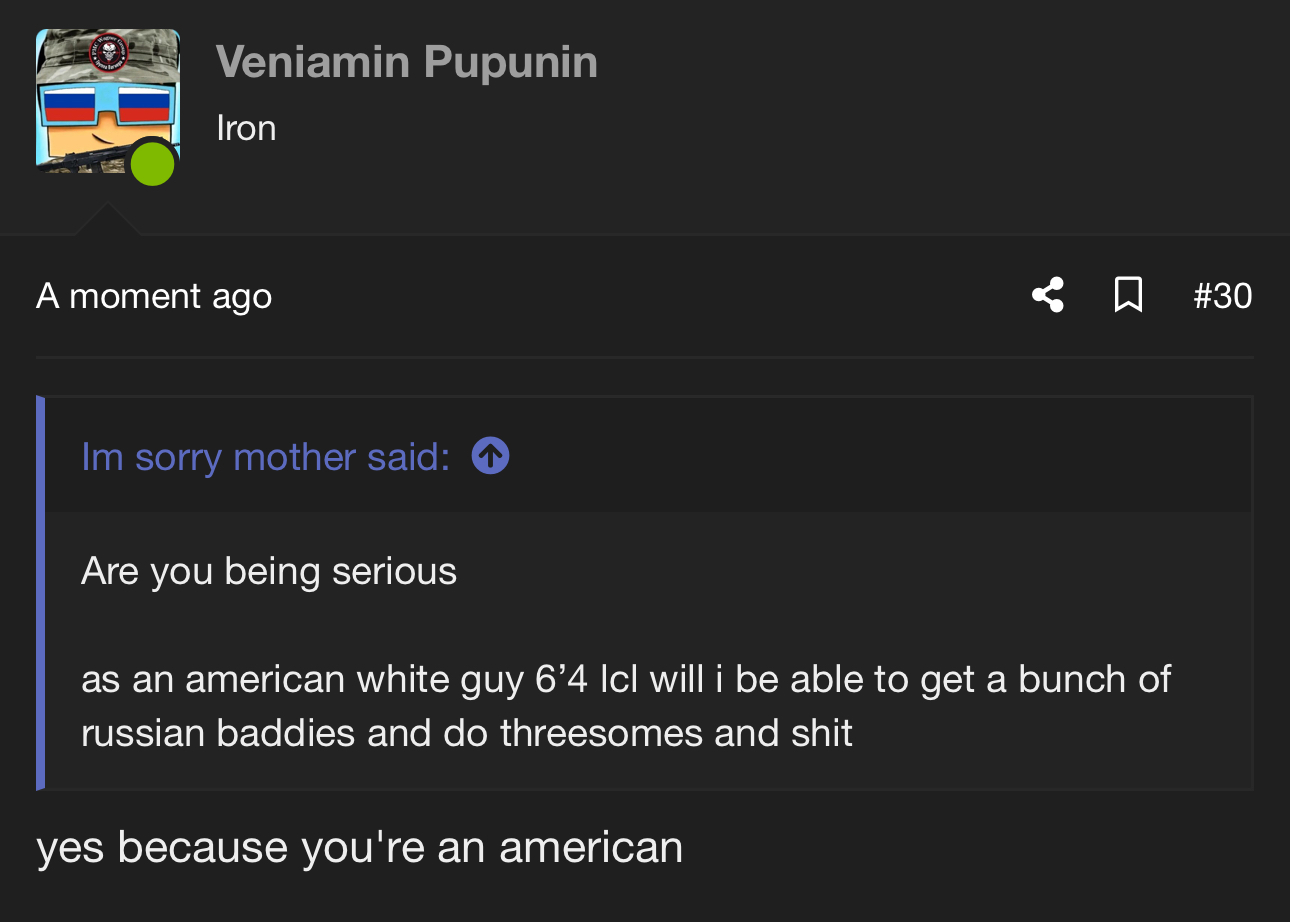
Task: Click "Im sorry mother said:" quote attribution
Action: (x=265, y=457)
